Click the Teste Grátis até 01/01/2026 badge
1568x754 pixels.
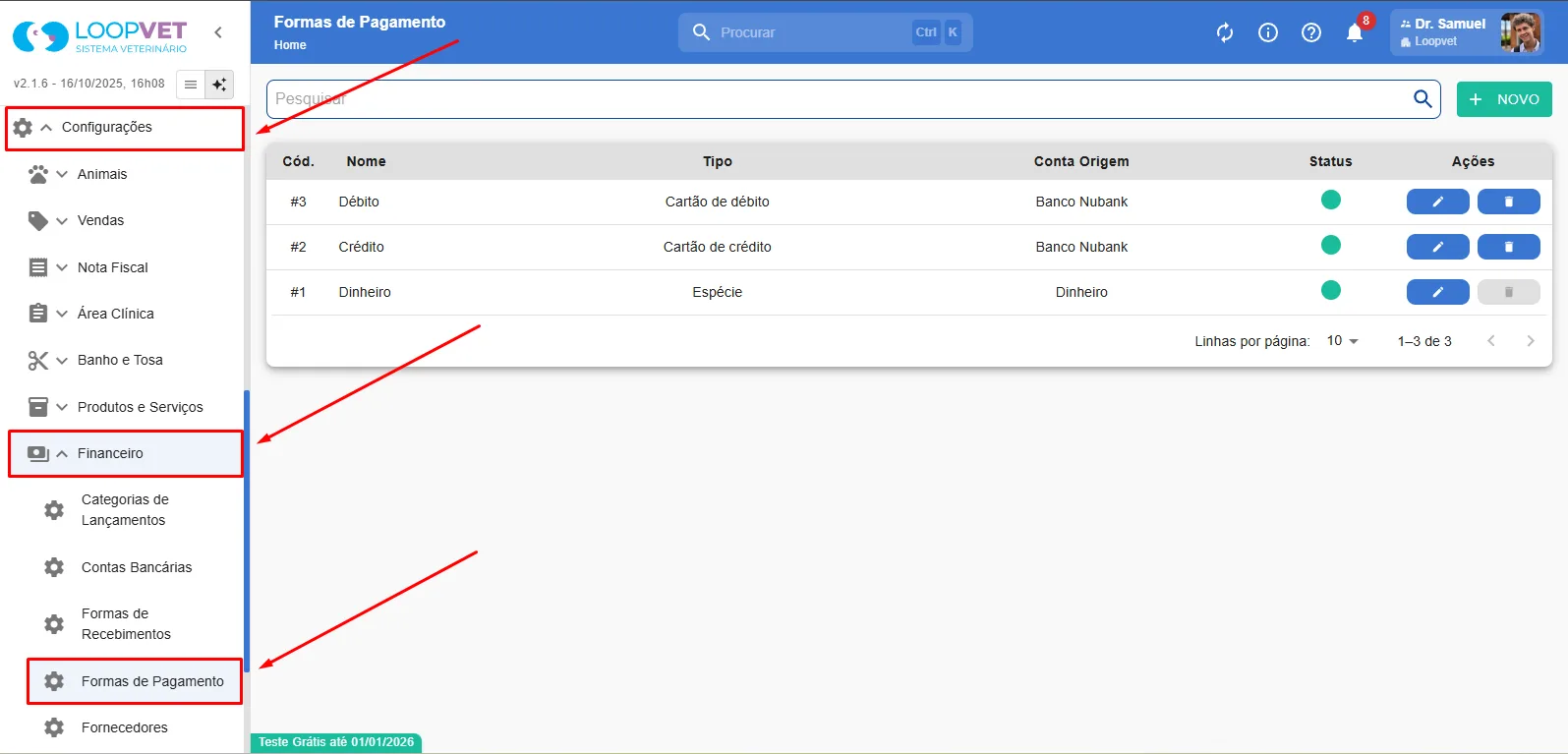click(336, 742)
